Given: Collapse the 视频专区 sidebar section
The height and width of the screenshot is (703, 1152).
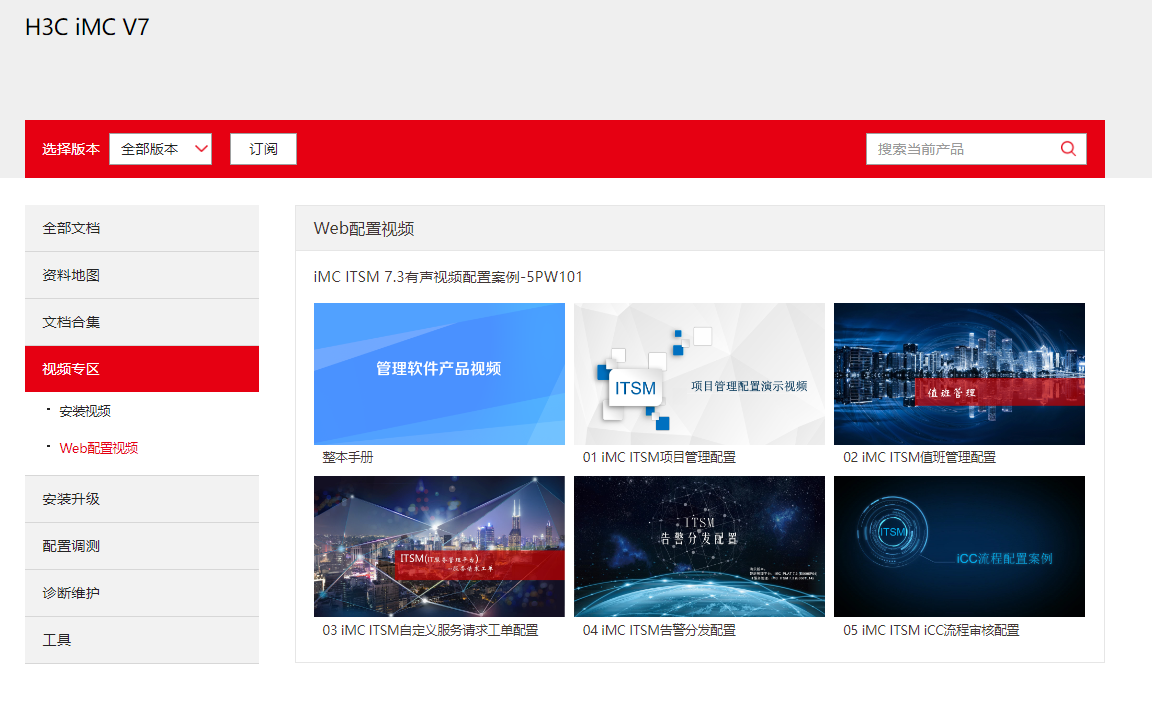Looking at the screenshot, I should [141, 369].
